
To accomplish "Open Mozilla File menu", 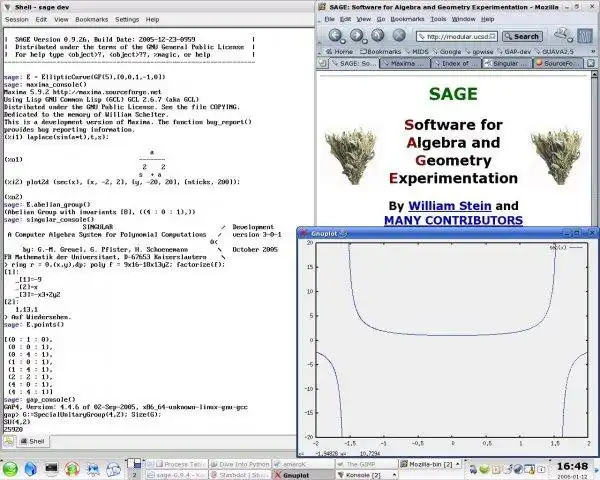I will pyautogui.click(x=329, y=19).
